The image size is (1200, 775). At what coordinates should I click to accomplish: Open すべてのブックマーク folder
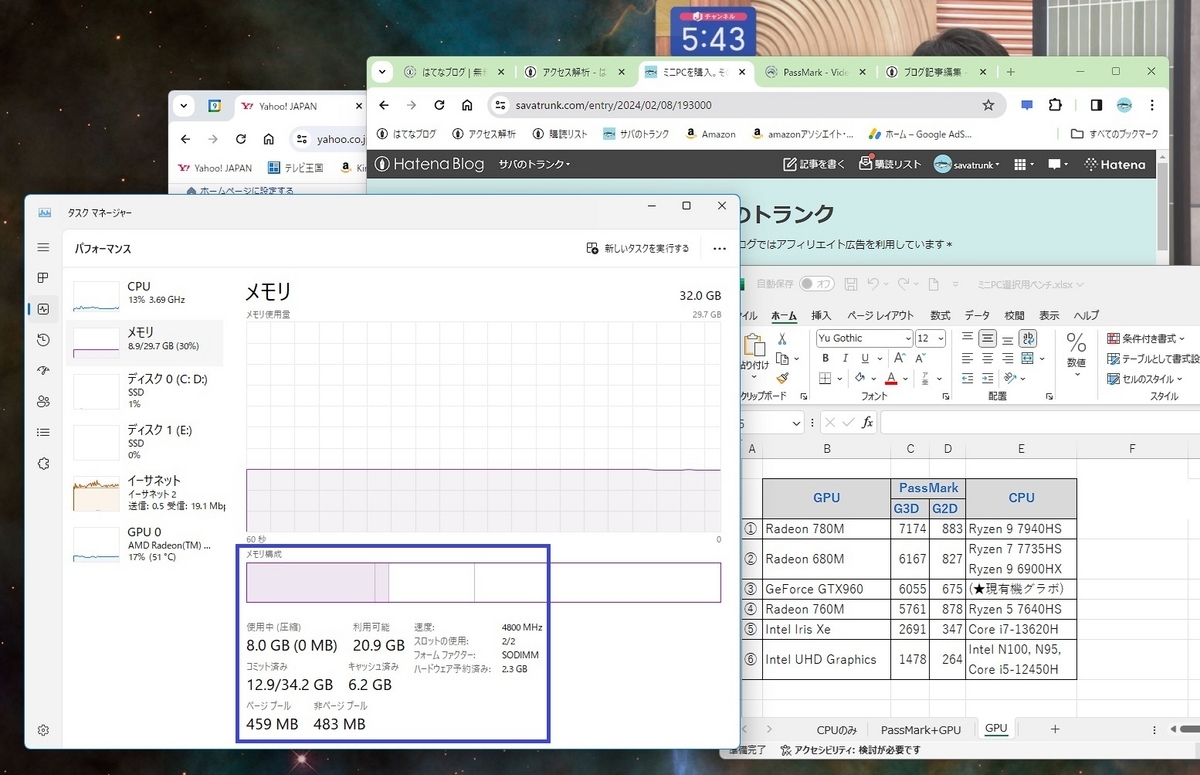point(1114,134)
